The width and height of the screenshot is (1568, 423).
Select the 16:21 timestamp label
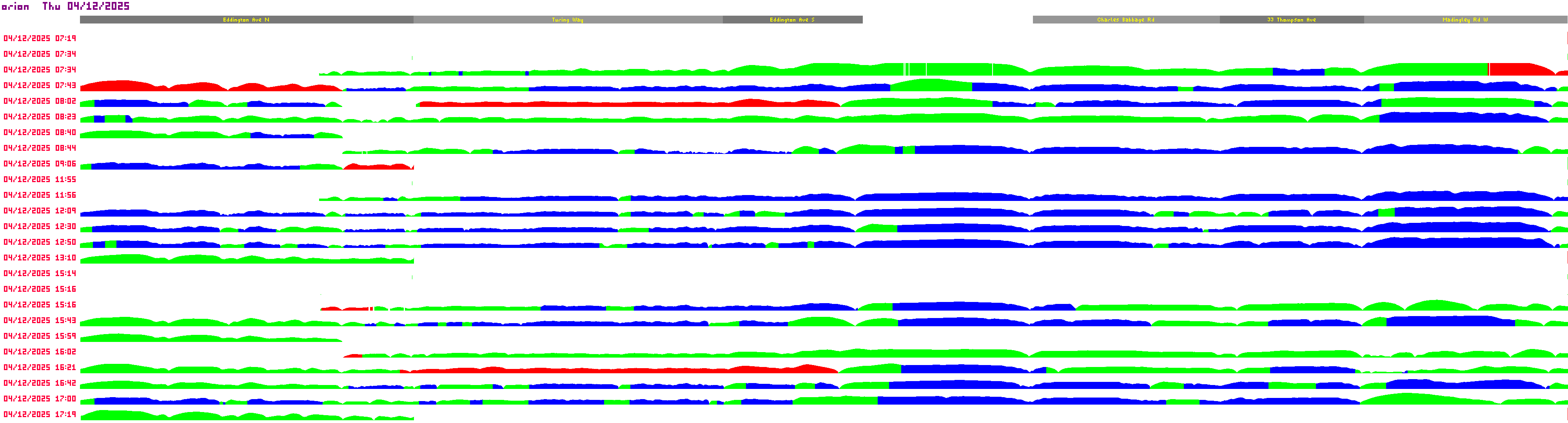(40, 367)
